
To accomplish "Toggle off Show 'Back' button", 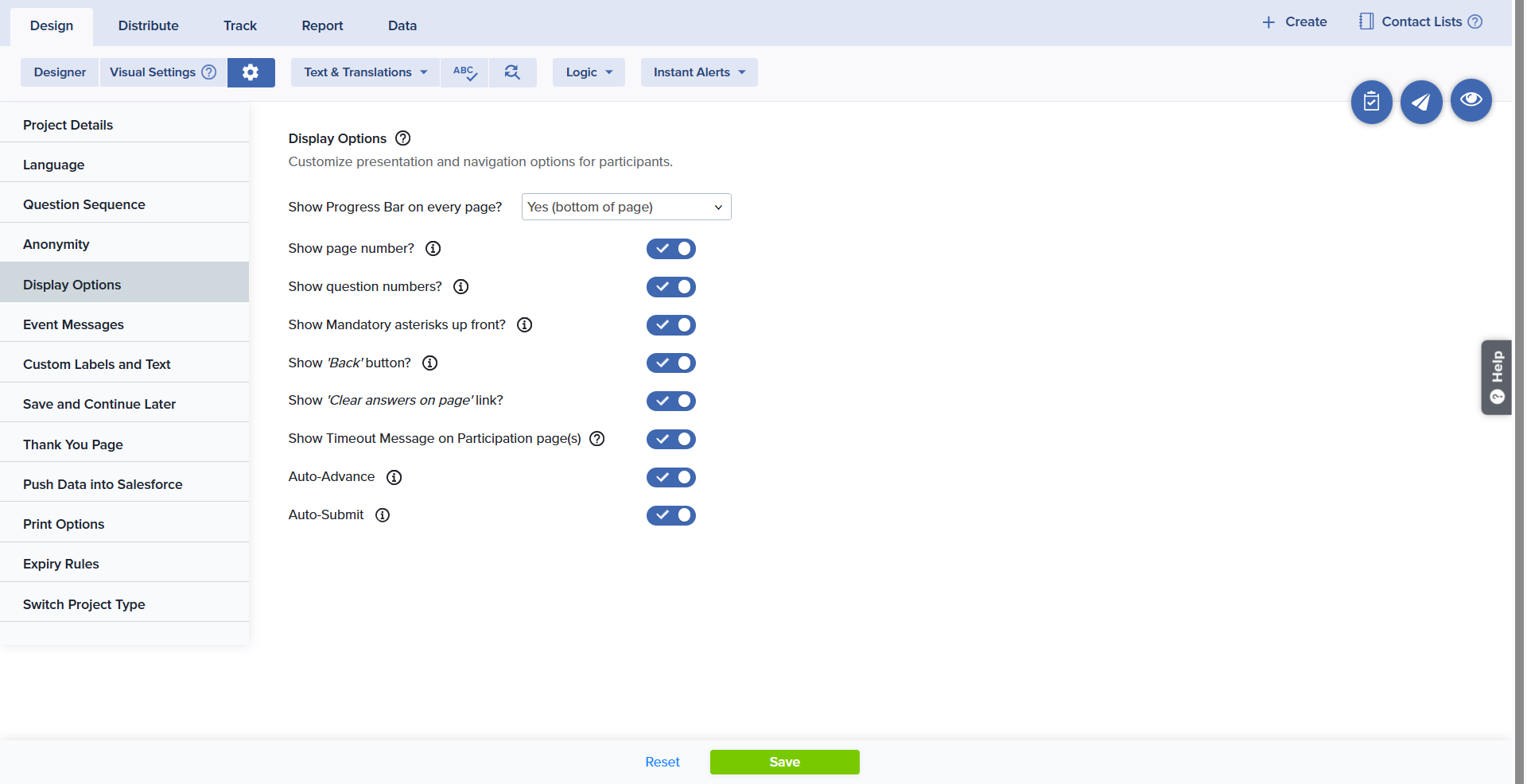I will 670,363.
